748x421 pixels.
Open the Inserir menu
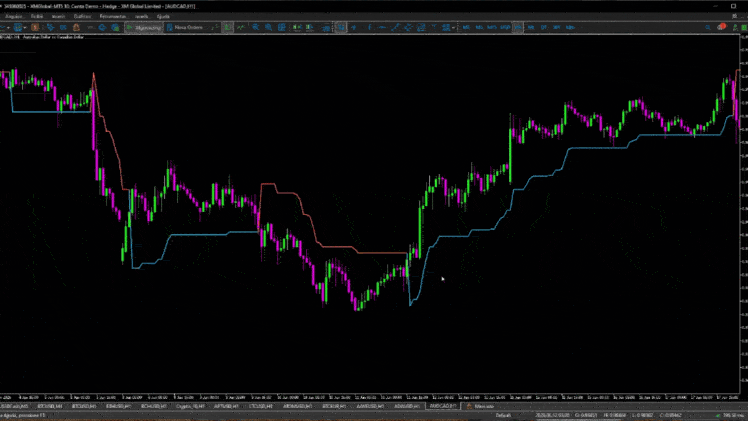[x=58, y=16]
